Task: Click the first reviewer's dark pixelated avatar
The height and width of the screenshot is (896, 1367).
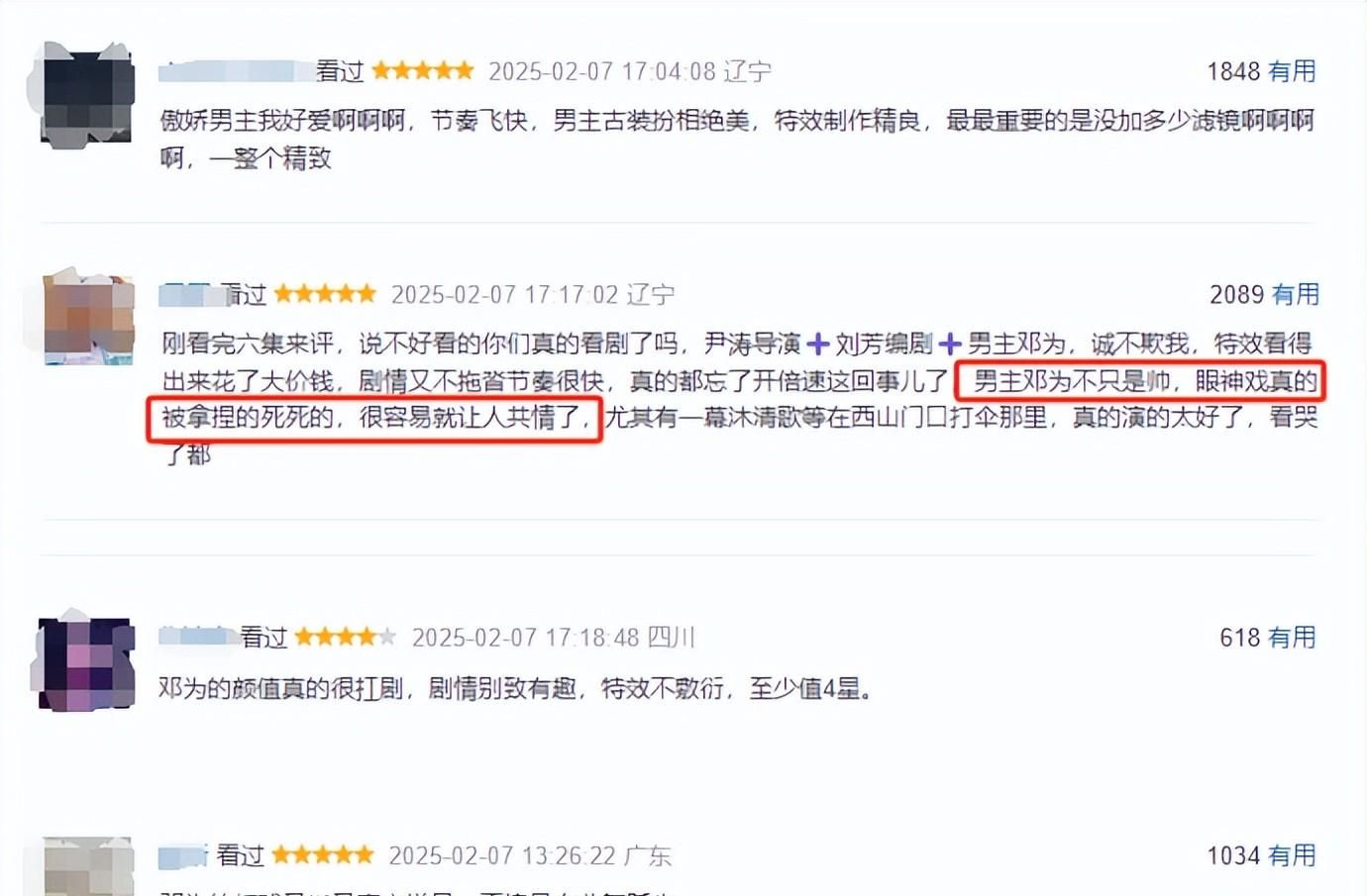Action: 87,96
